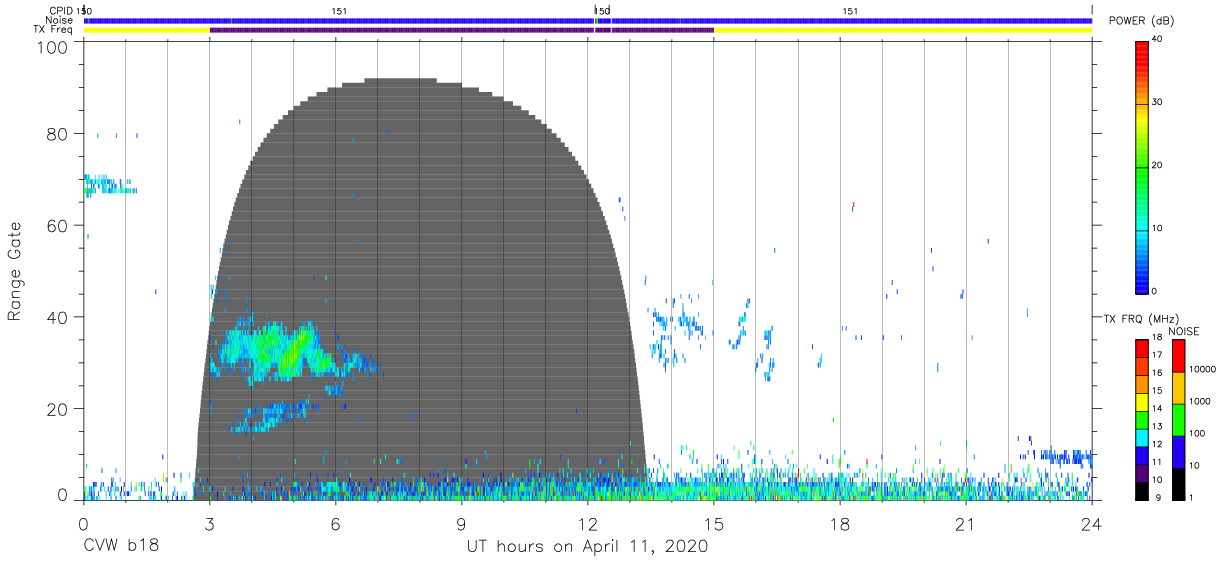This screenshot has width=1228, height=567.
Task: Click the CVW b18 label
Action: (x=120, y=547)
